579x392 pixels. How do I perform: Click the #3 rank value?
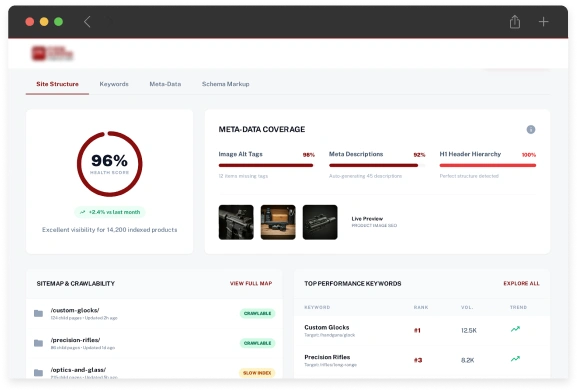pyautogui.click(x=418, y=360)
